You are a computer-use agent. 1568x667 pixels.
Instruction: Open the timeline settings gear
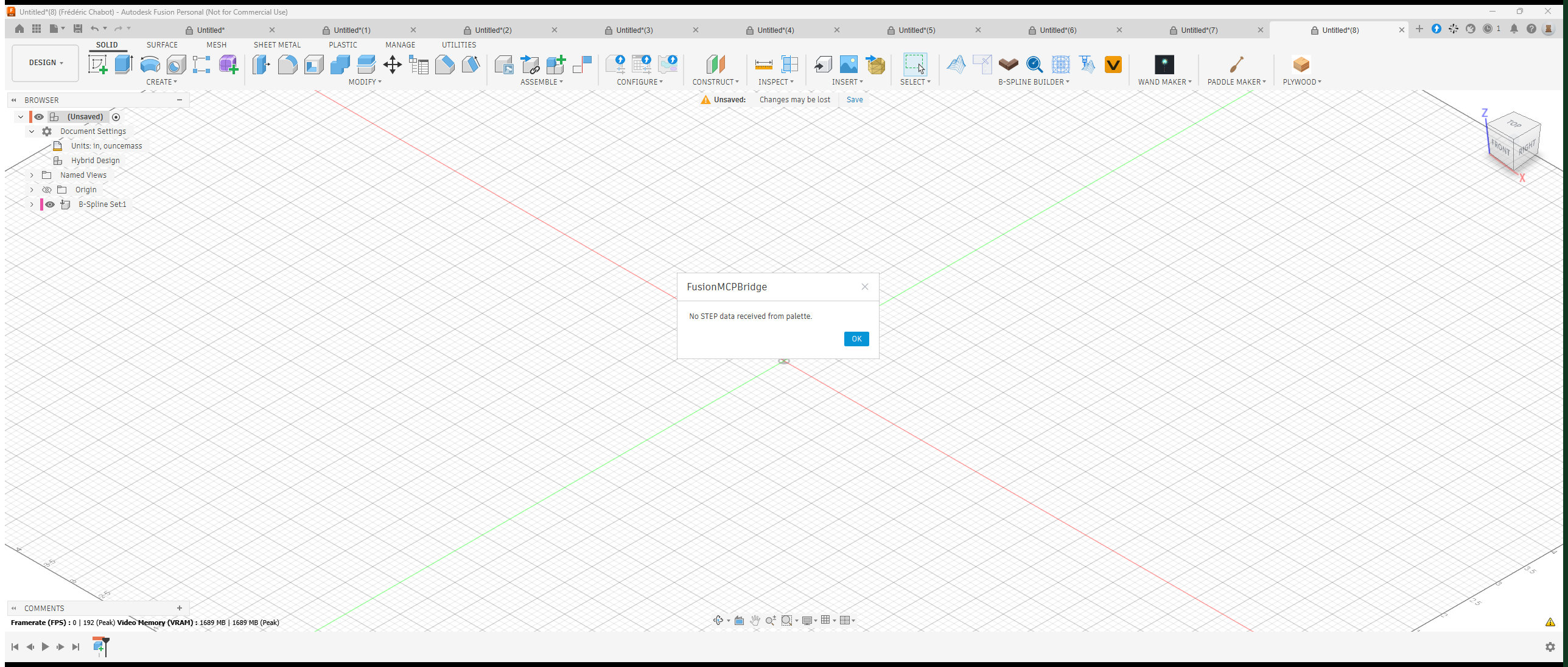[1550, 647]
